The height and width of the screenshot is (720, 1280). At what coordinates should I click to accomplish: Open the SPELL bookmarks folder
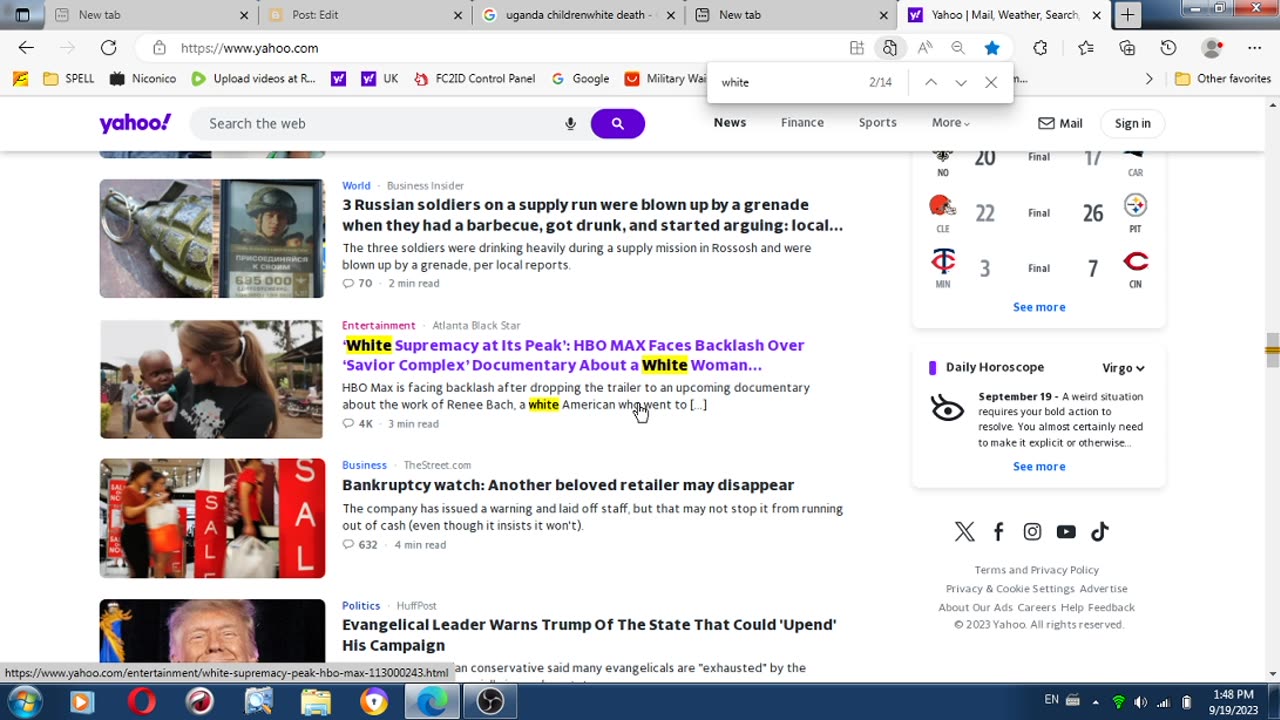69,78
